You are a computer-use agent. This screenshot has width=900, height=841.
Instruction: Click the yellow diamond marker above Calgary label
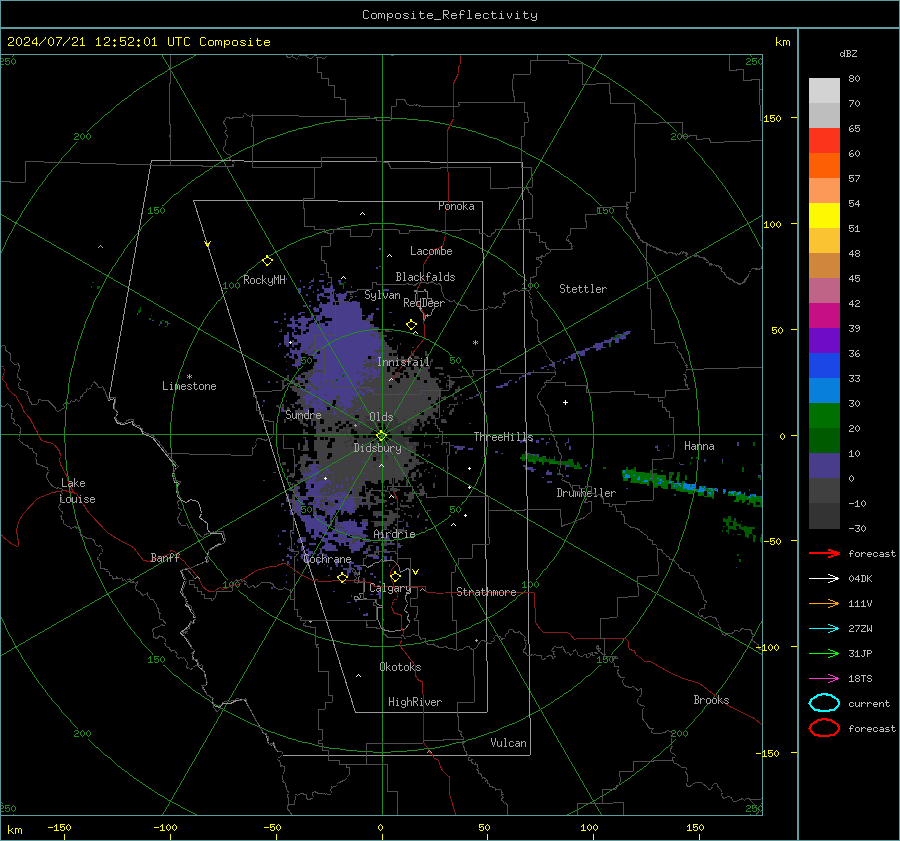click(395, 576)
